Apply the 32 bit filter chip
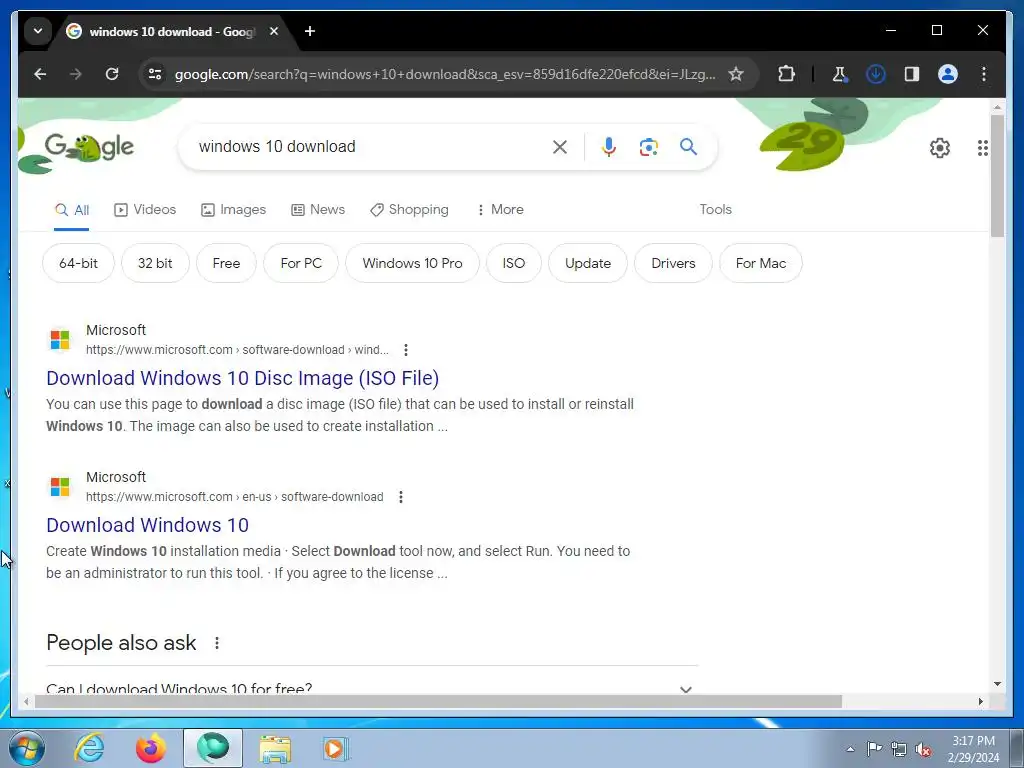 (x=155, y=263)
